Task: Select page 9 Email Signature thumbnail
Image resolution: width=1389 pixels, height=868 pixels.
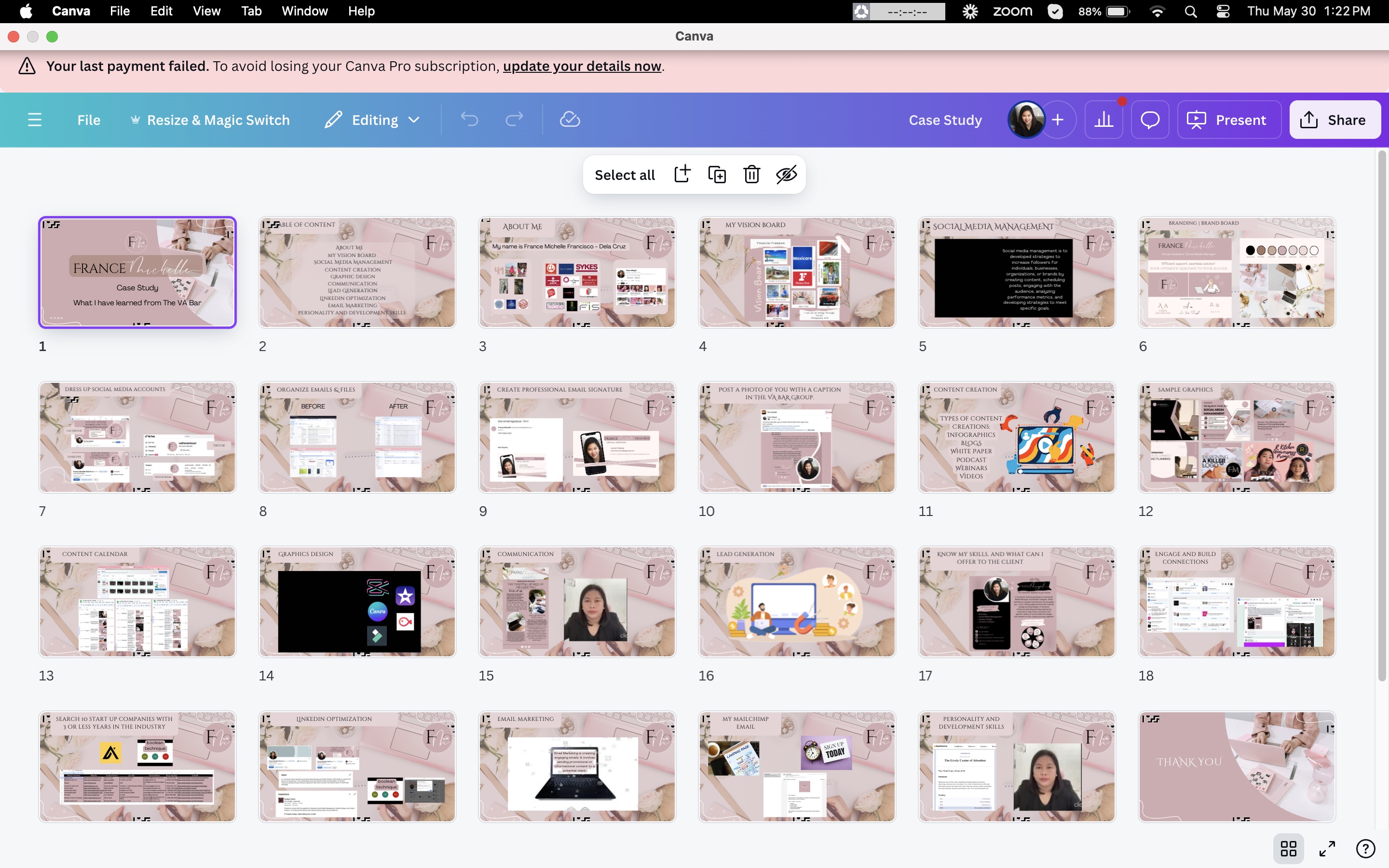Action: tap(577, 437)
